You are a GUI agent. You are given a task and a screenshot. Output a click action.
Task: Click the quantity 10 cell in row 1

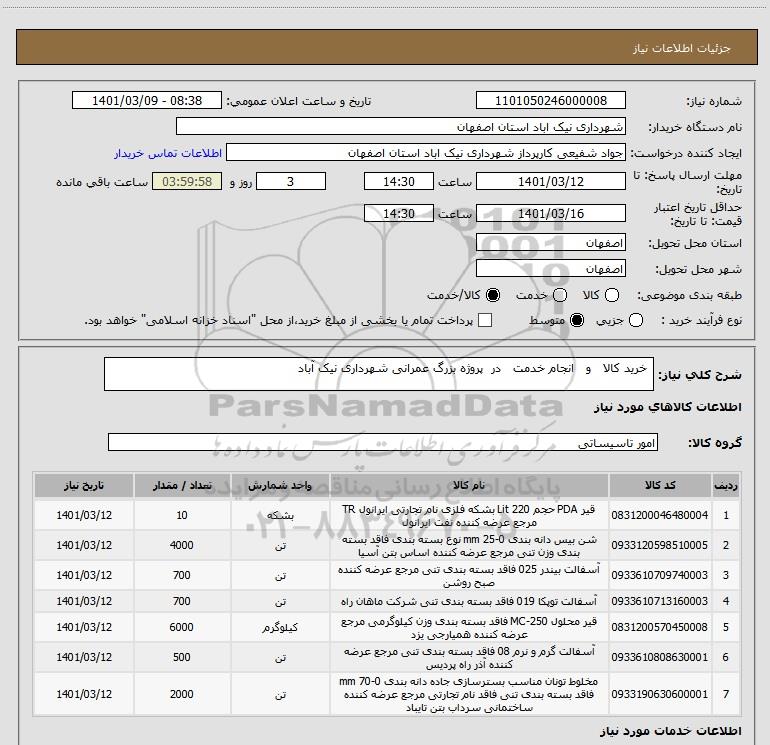pos(182,515)
